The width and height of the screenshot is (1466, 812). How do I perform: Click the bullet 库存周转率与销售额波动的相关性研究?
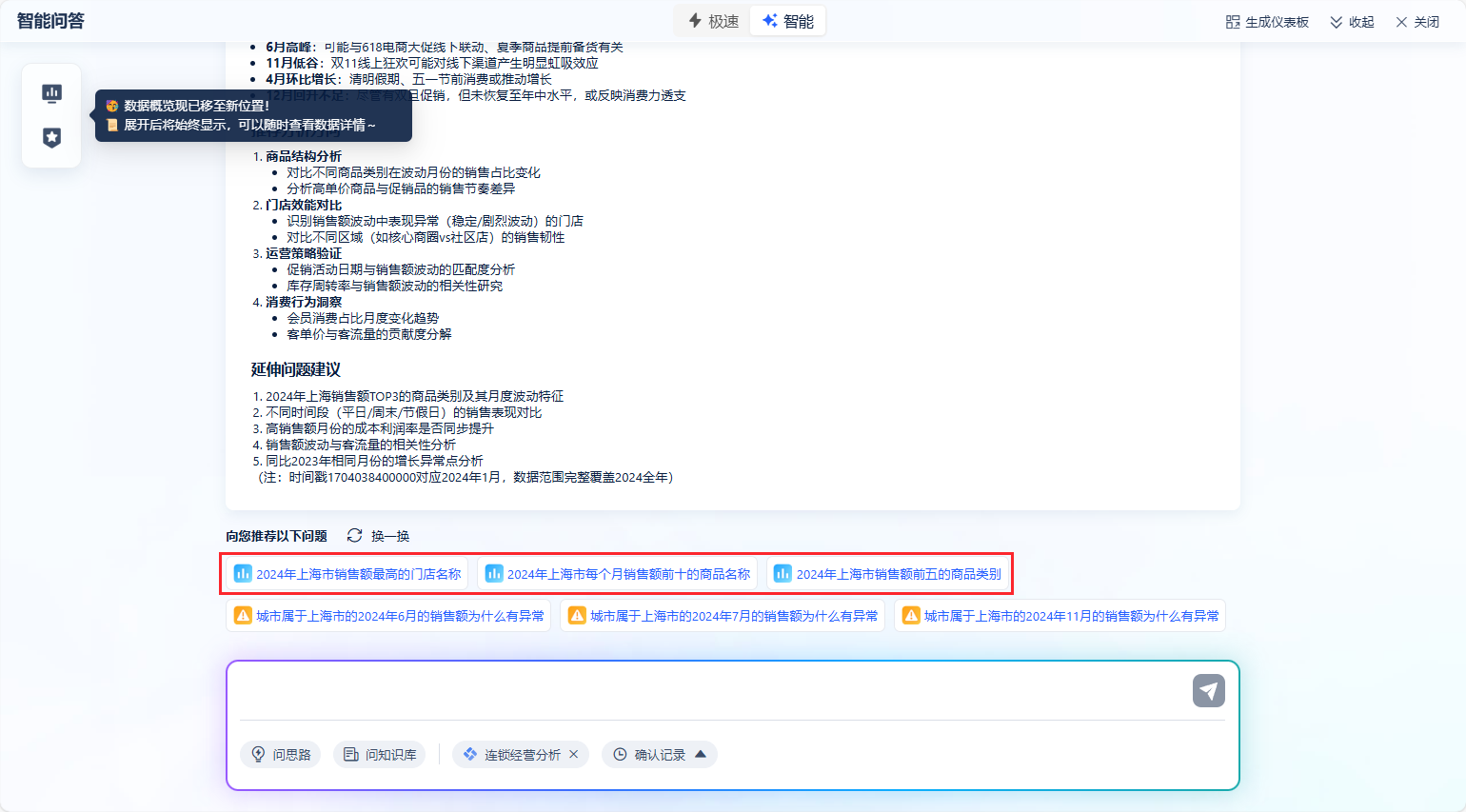click(395, 286)
